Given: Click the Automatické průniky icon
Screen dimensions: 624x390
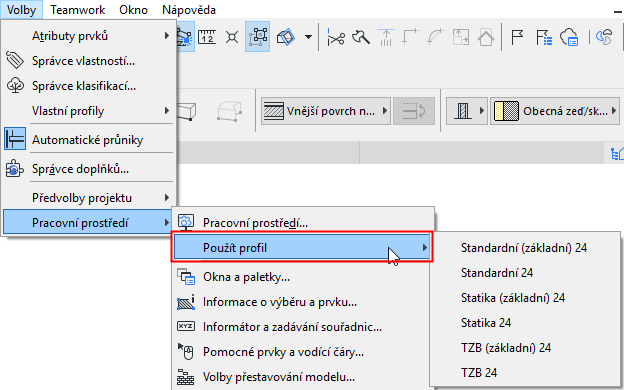Looking at the screenshot, I should 15,138.
